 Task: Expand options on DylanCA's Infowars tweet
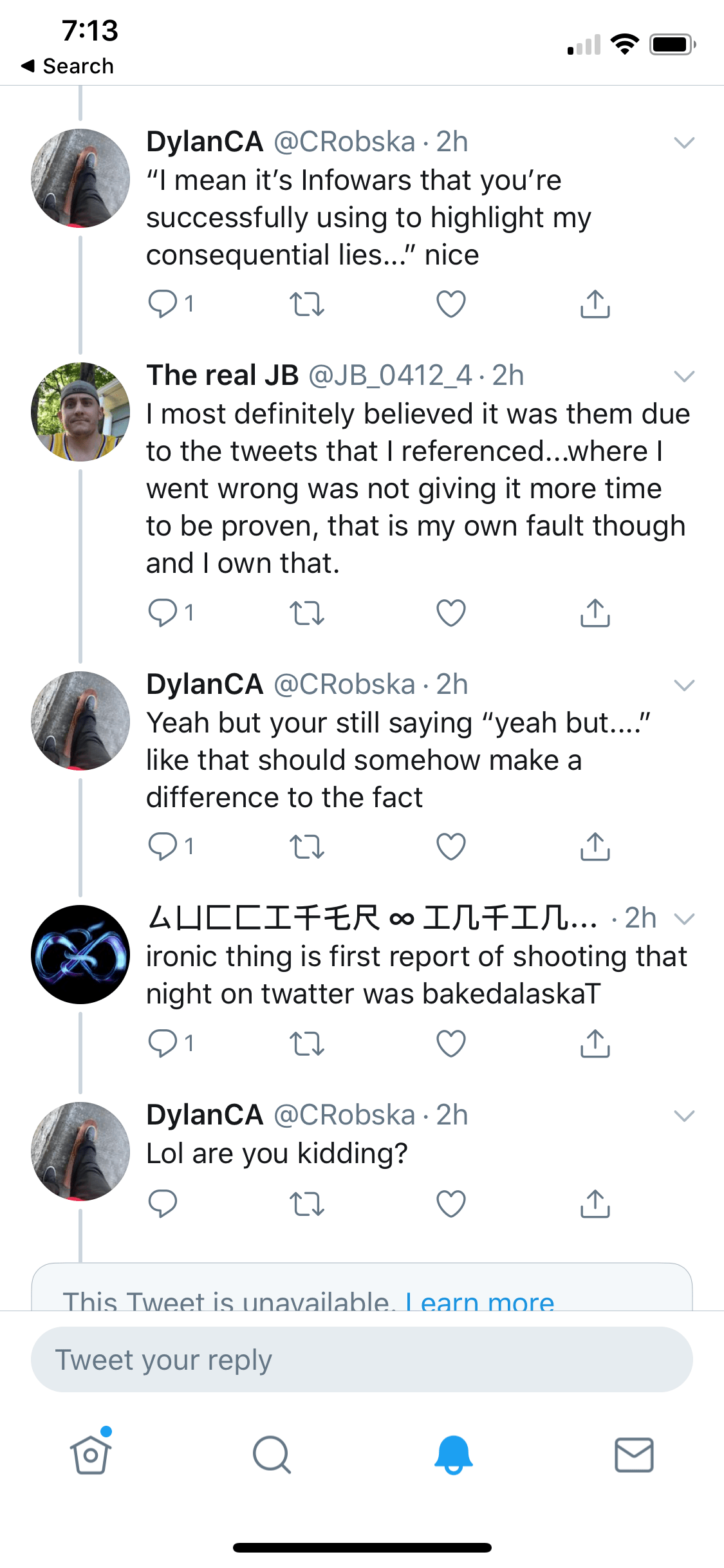coord(683,142)
